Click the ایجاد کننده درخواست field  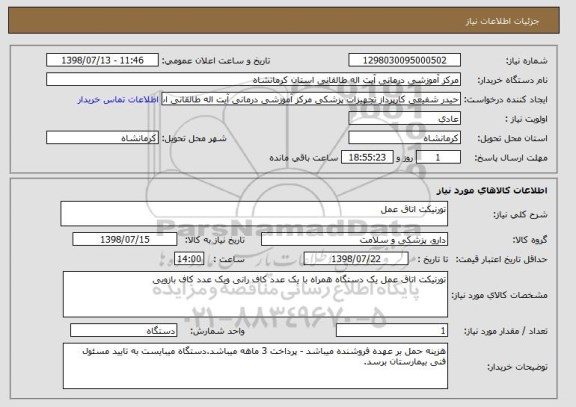click(311, 99)
